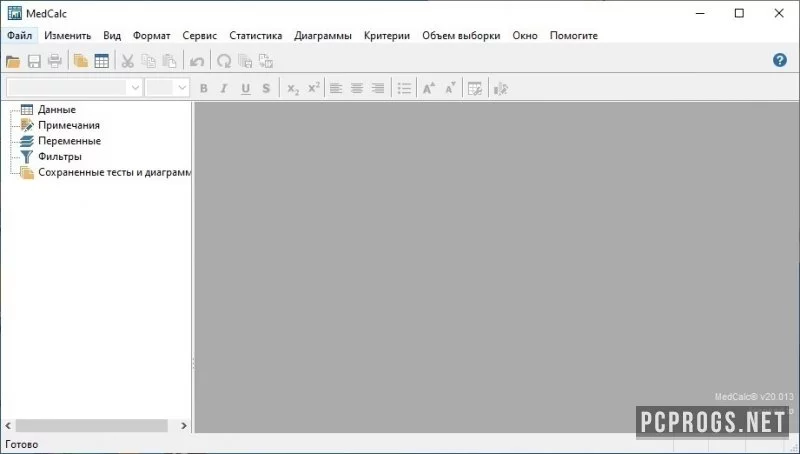This screenshot has height=454, width=800.
Task: Toggle Strikethrough formatting
Action: pos(266,89)
